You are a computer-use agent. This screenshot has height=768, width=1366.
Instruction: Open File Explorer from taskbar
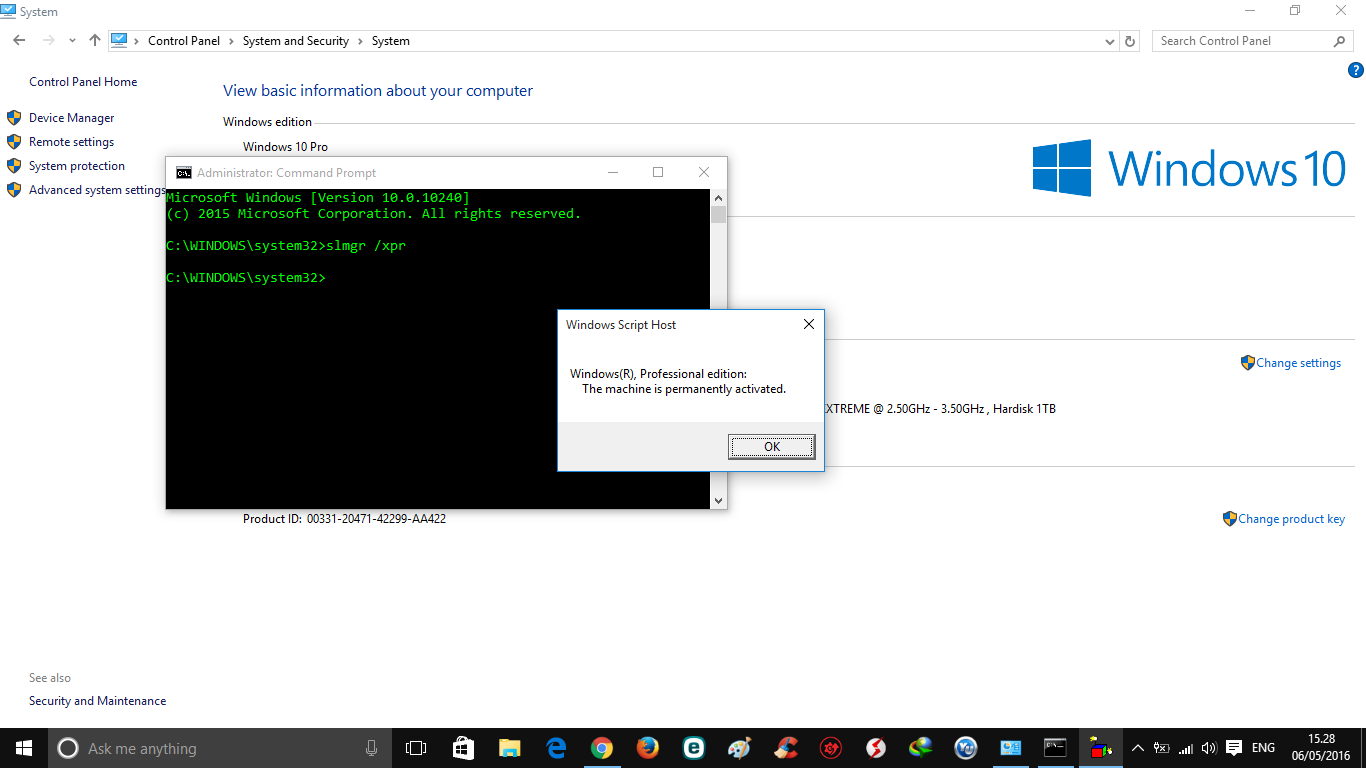[510, 748]
